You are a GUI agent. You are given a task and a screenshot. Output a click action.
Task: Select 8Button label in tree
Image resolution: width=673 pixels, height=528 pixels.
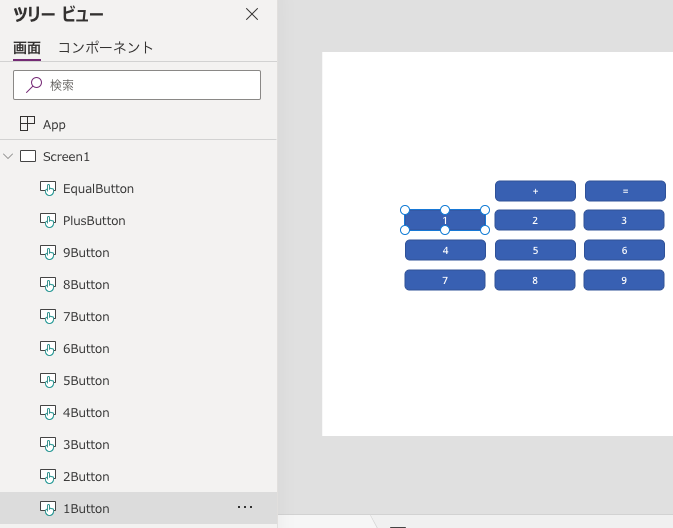point(86,285)
